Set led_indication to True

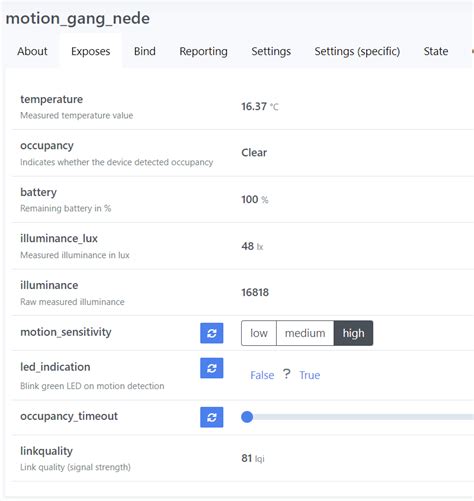point(310,375)
